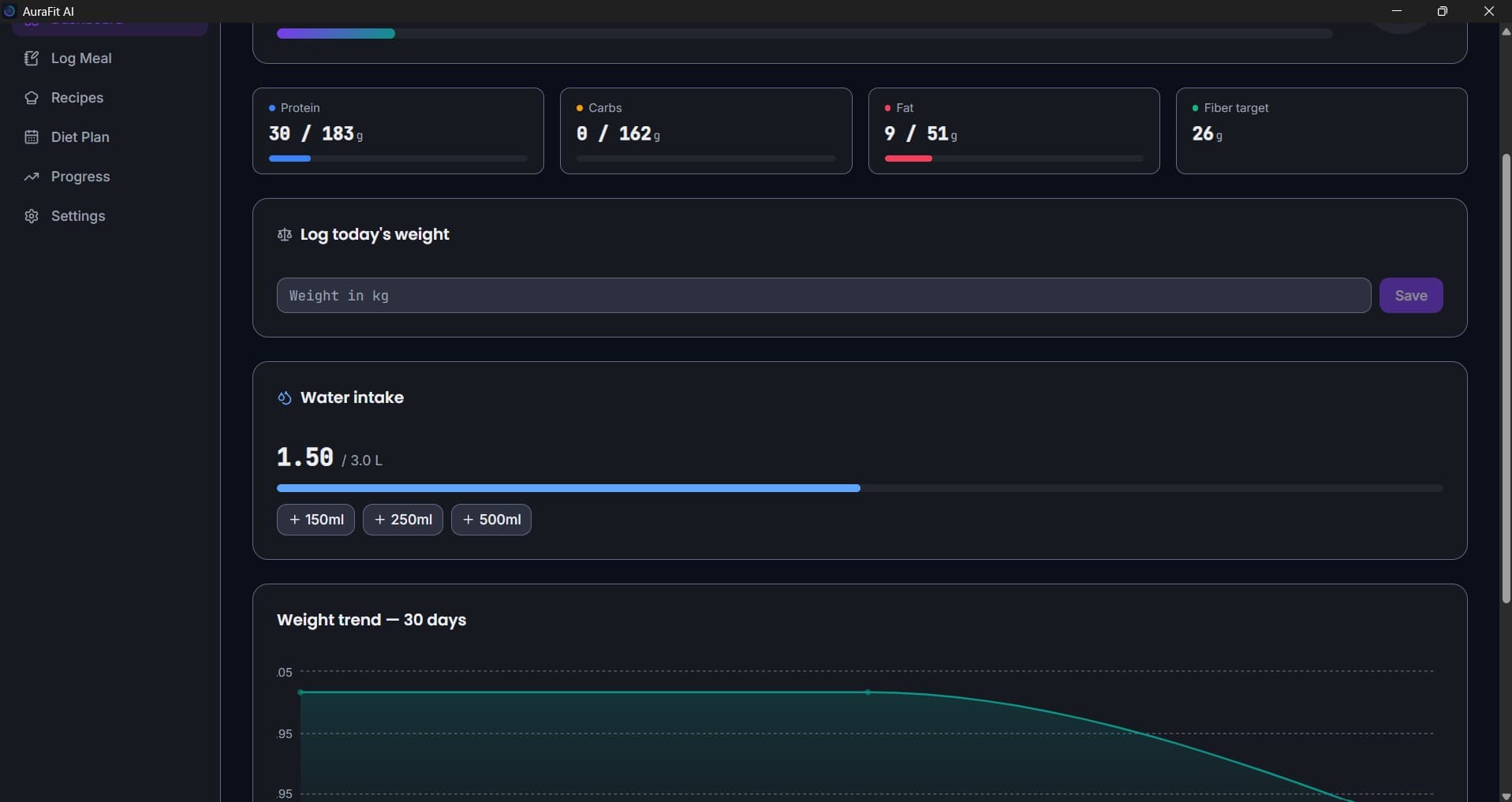Click the scroll up arrow
This screenshot has height=802, width=1512.
click(1506, 32)
